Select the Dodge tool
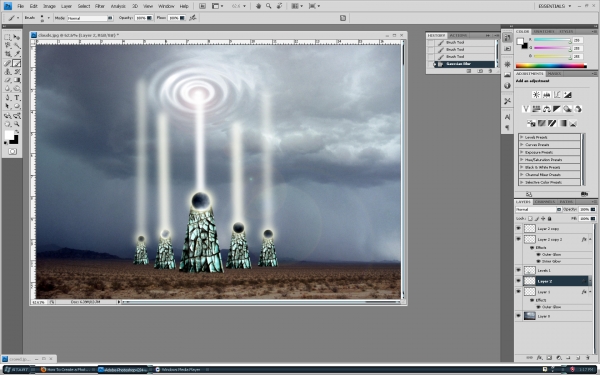The width and height of the screenshot is (600, 375). [16, 88]
